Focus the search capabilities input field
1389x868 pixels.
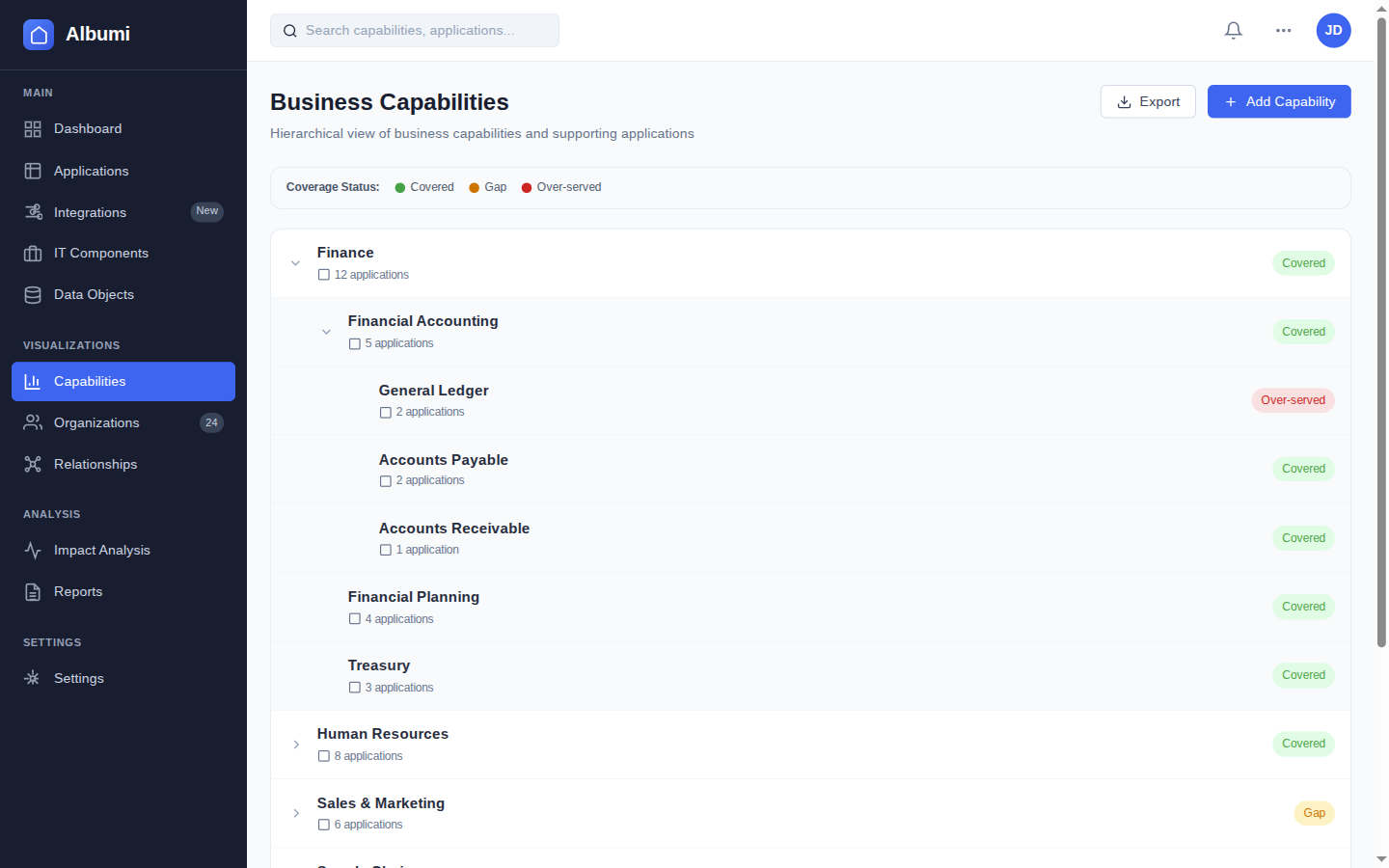click(424, 31)
